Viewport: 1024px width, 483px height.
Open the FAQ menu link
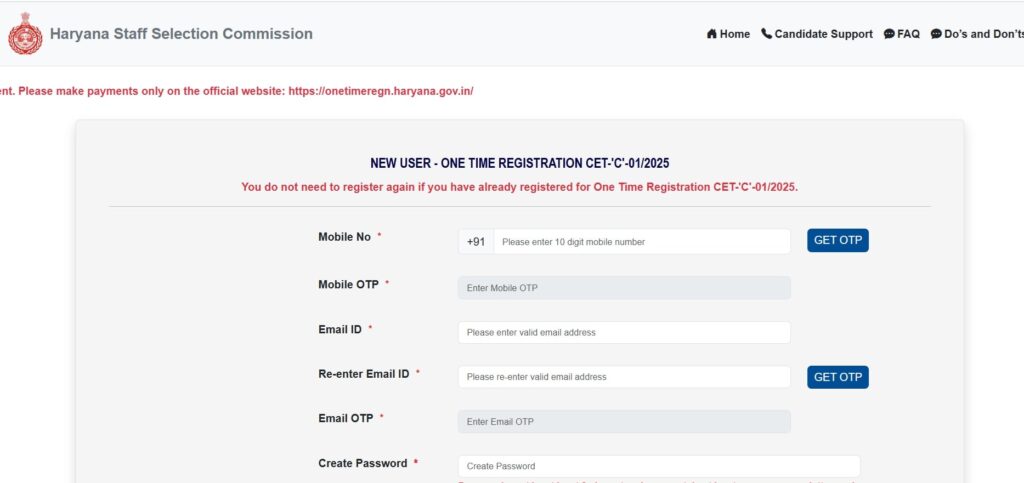coord(902,34)
